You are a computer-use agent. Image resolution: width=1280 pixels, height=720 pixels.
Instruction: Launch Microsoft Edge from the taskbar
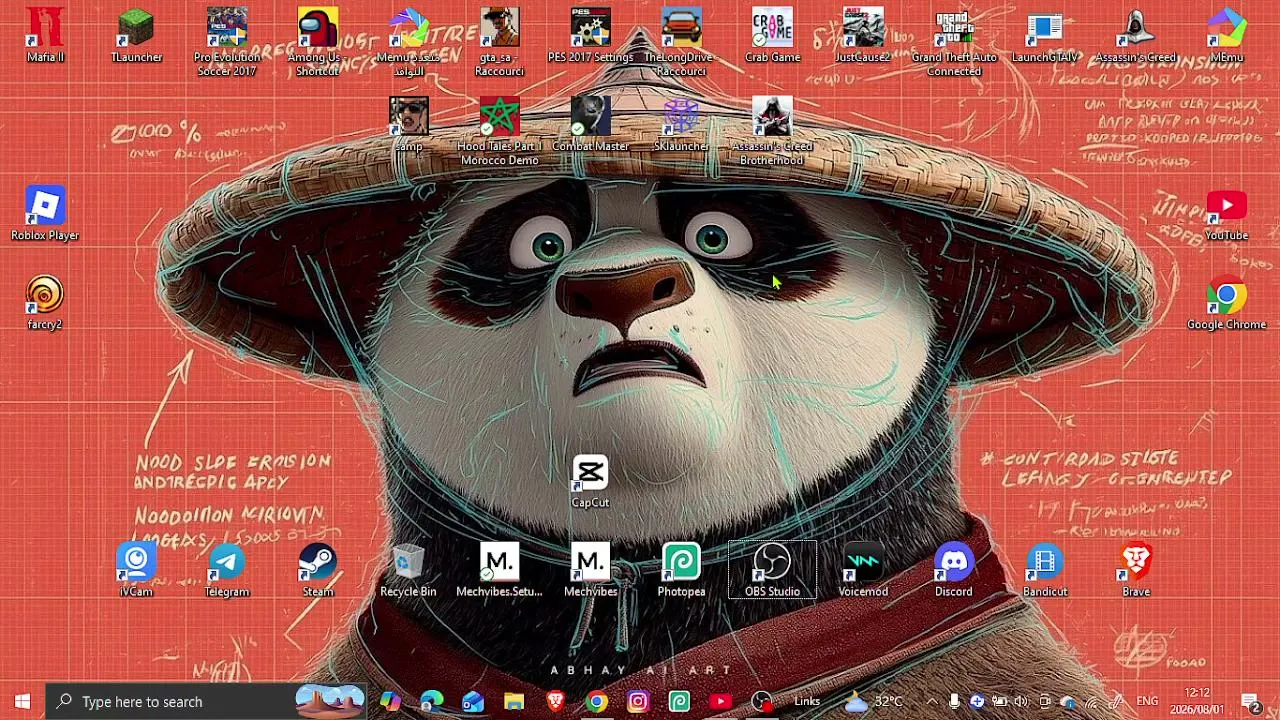(431, 701)
